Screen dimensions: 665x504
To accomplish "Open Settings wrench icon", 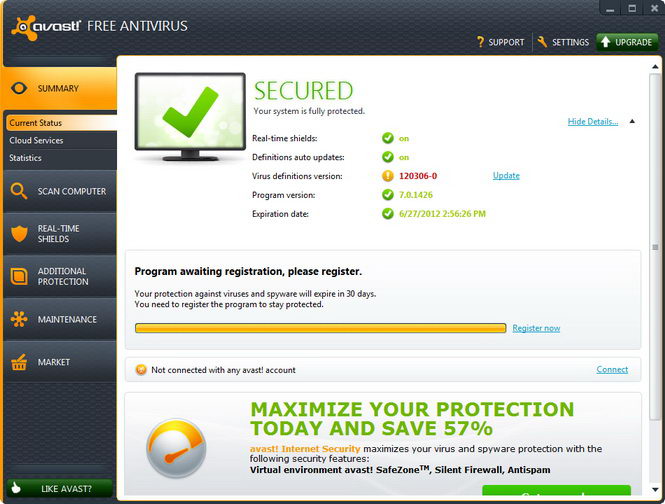I will click(x=542, y=42).
